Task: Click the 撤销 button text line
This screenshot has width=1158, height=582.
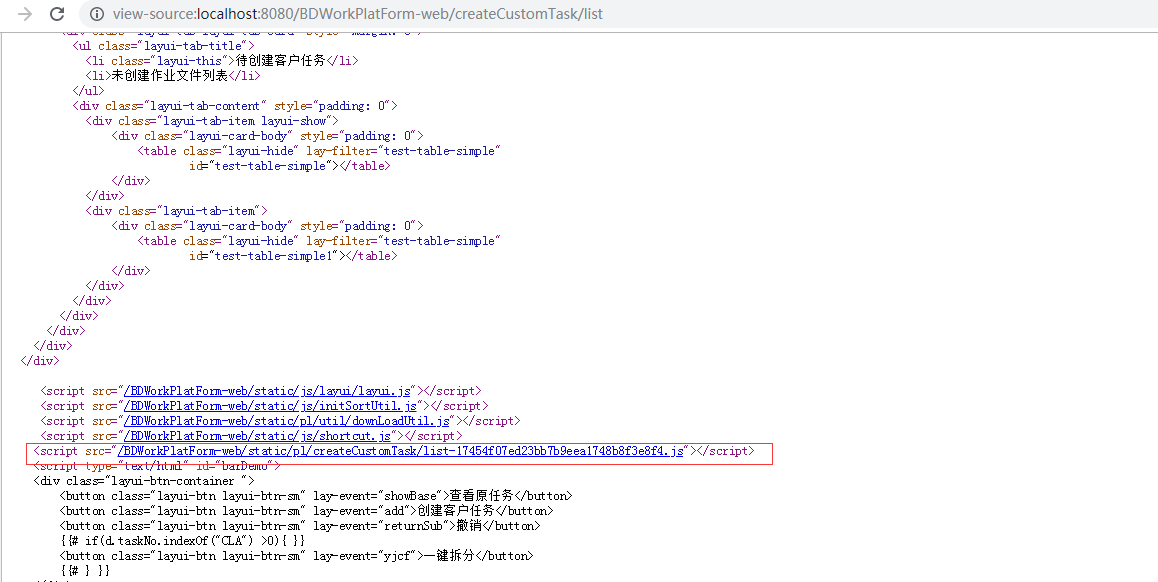Action: (x=300, y=526)
